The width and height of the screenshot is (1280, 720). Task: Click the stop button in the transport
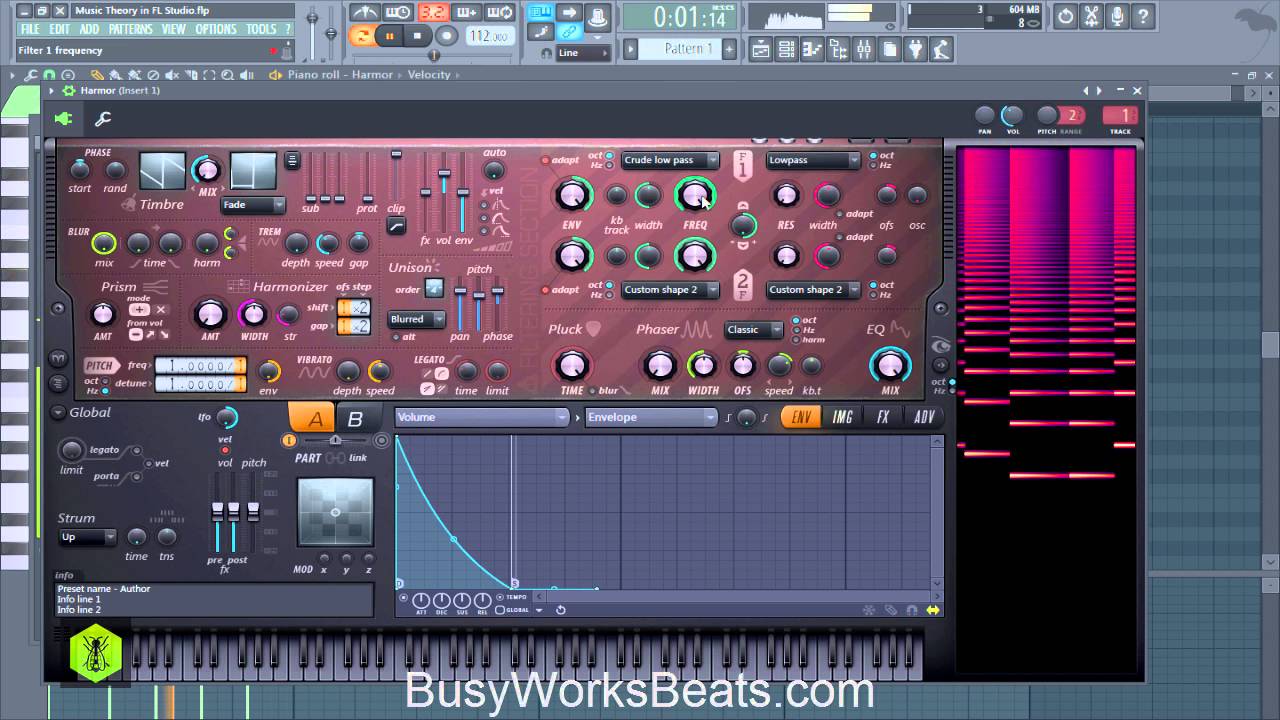(x=417, y=36)
